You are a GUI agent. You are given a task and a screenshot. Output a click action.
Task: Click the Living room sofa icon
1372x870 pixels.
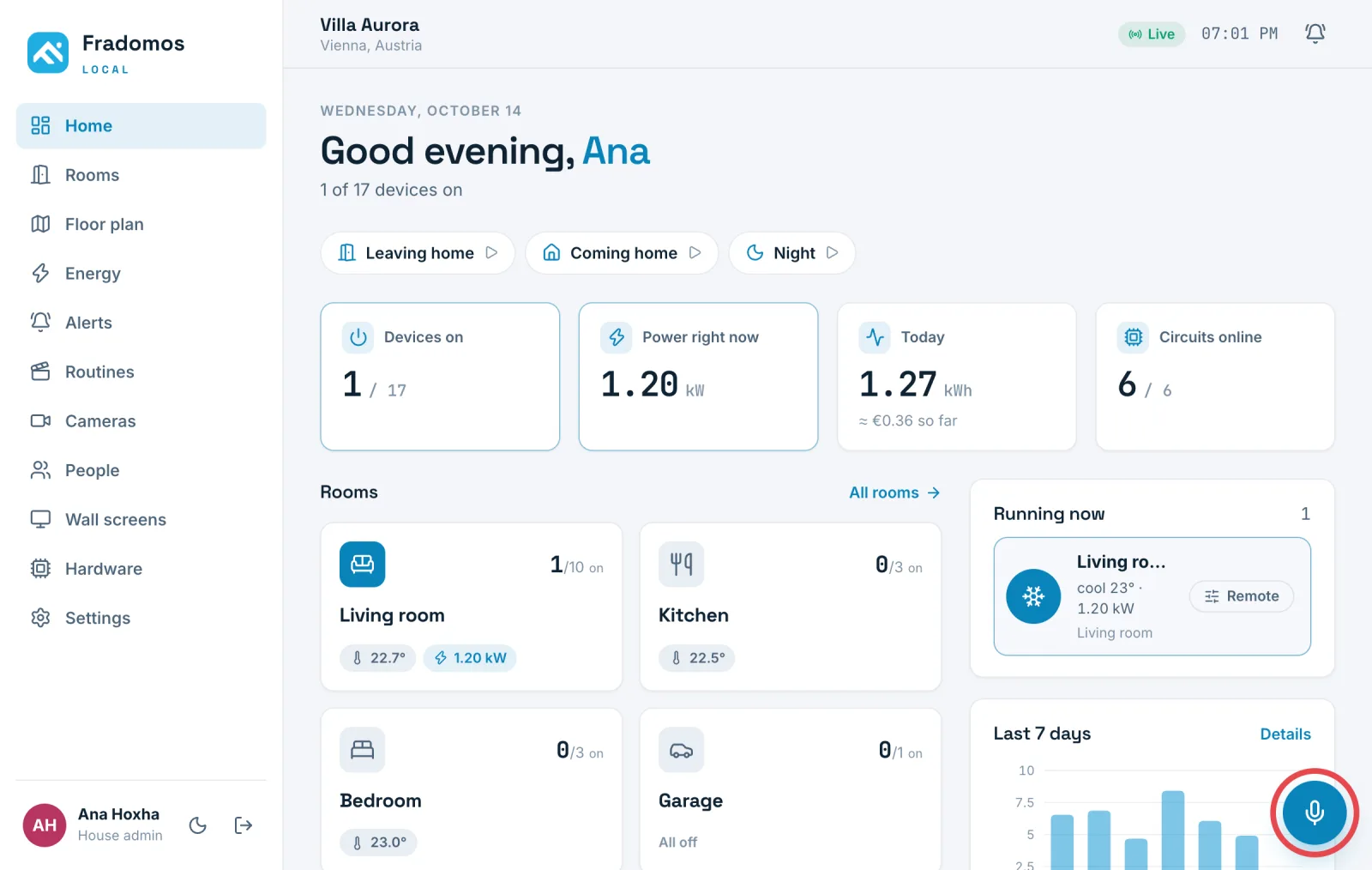pos(363,565)
